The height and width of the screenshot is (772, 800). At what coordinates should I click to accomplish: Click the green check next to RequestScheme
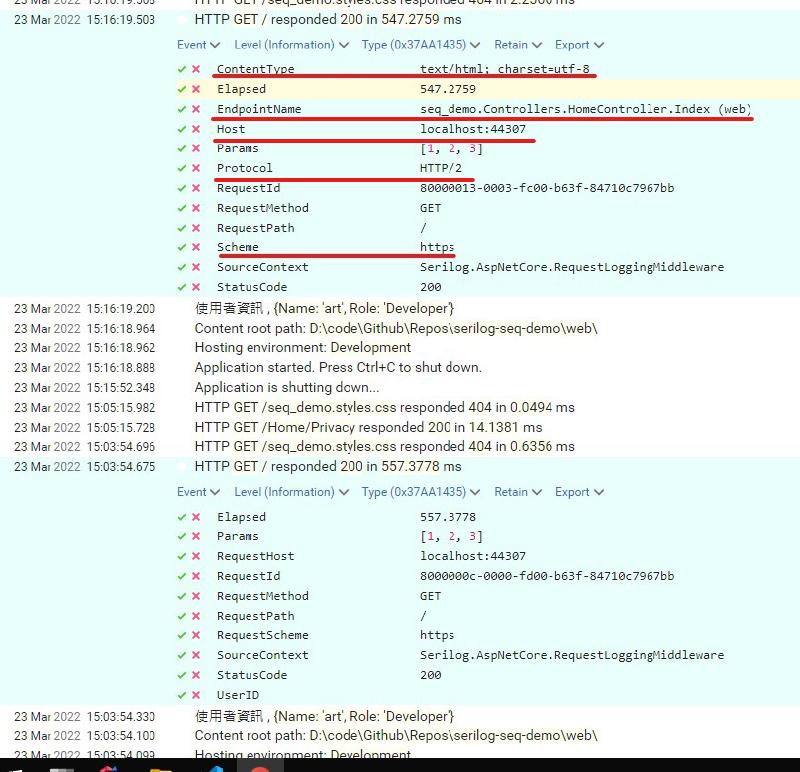pos(182,635)
